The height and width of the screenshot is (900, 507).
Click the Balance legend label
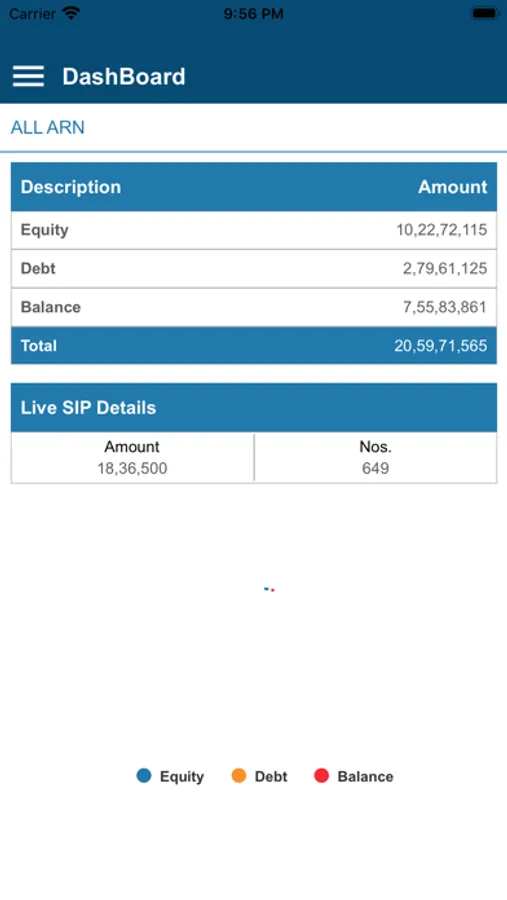coord(365,777)
